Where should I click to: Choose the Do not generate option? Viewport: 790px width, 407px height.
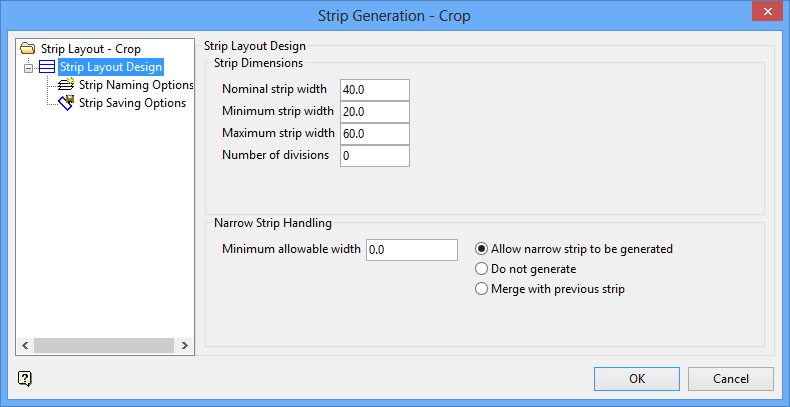(482, 269)
